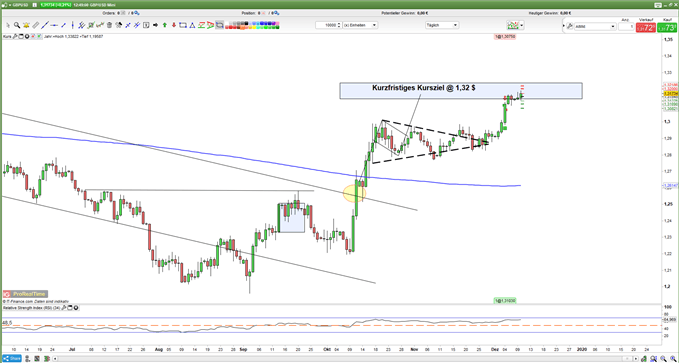Image resolution: width=679 pixels, height=363 pixels.
Task: Click the Kurzfristiges Kursziel annotation text
Action: tap(424, 88)
